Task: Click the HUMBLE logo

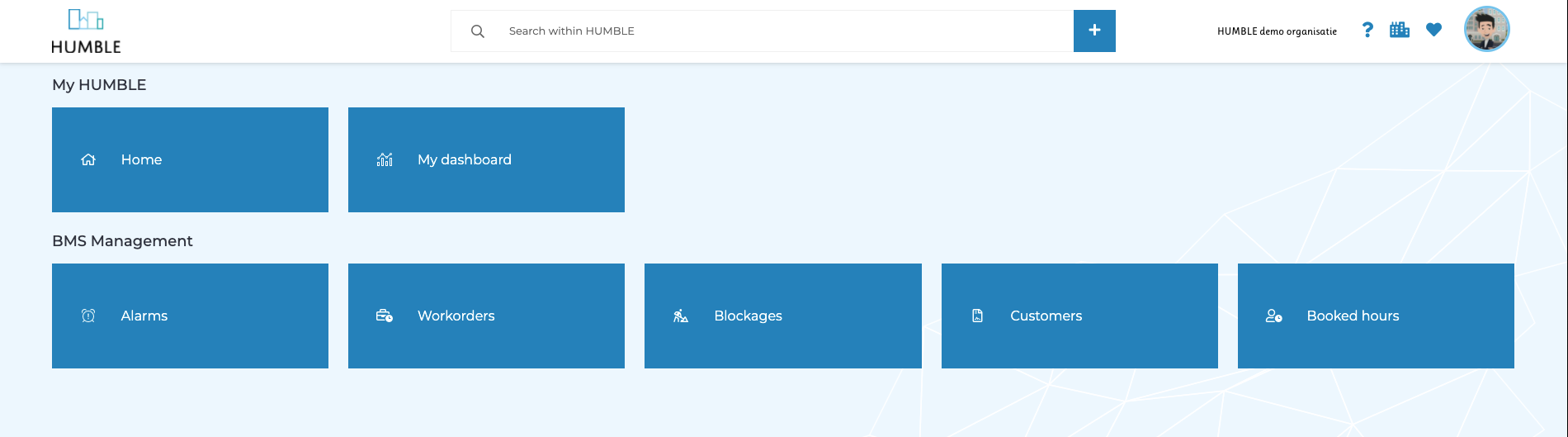Action: coord(86,31)
